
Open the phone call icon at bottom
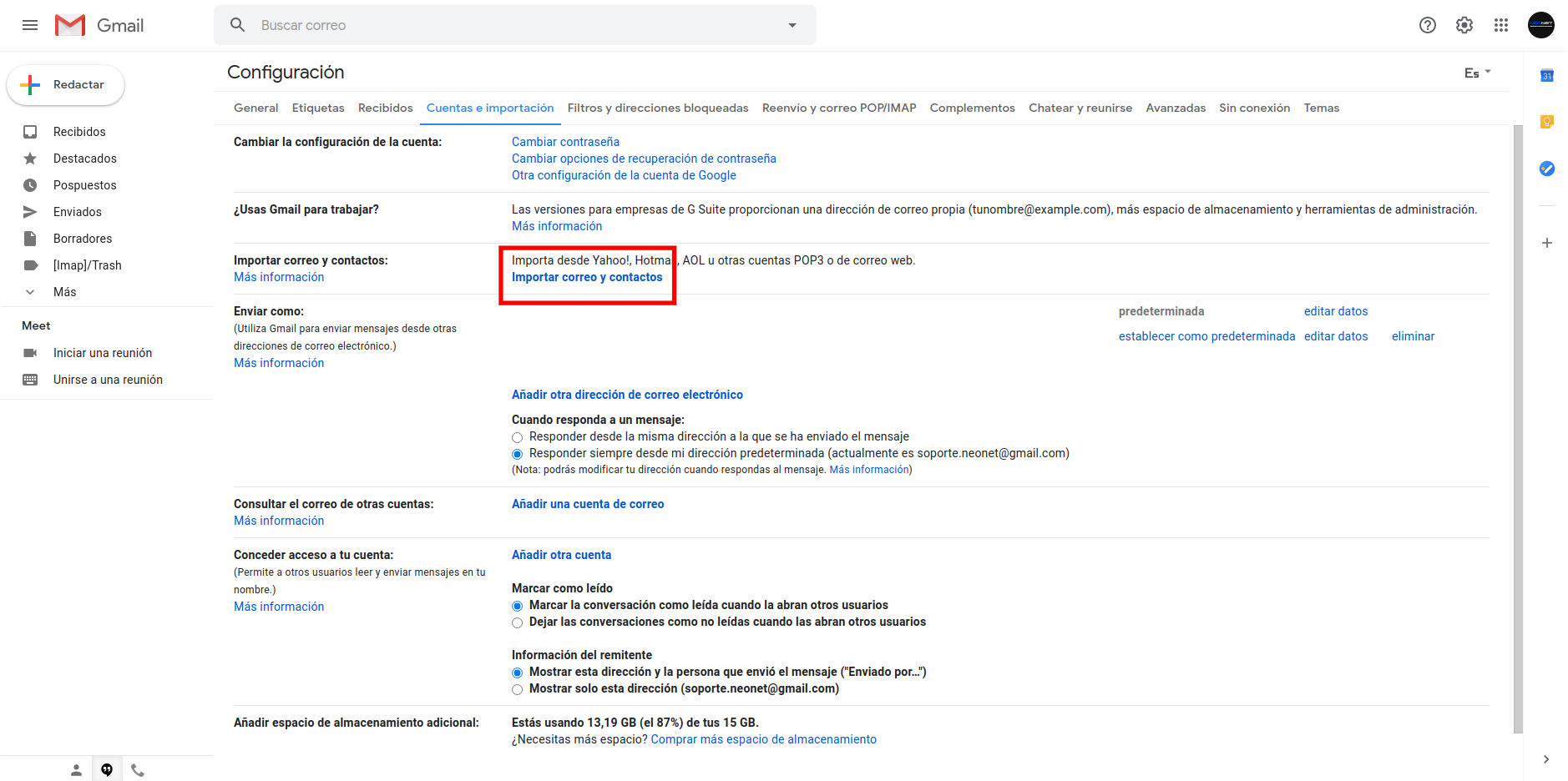138,770
